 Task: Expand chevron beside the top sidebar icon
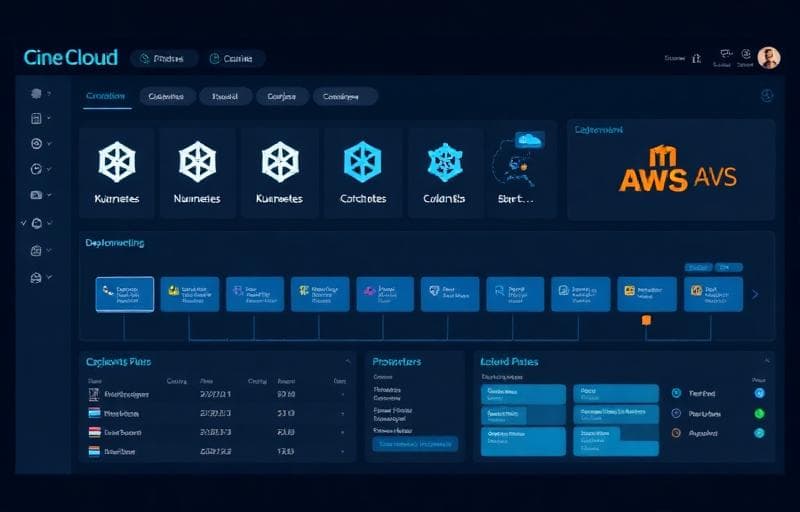[49, 94]
